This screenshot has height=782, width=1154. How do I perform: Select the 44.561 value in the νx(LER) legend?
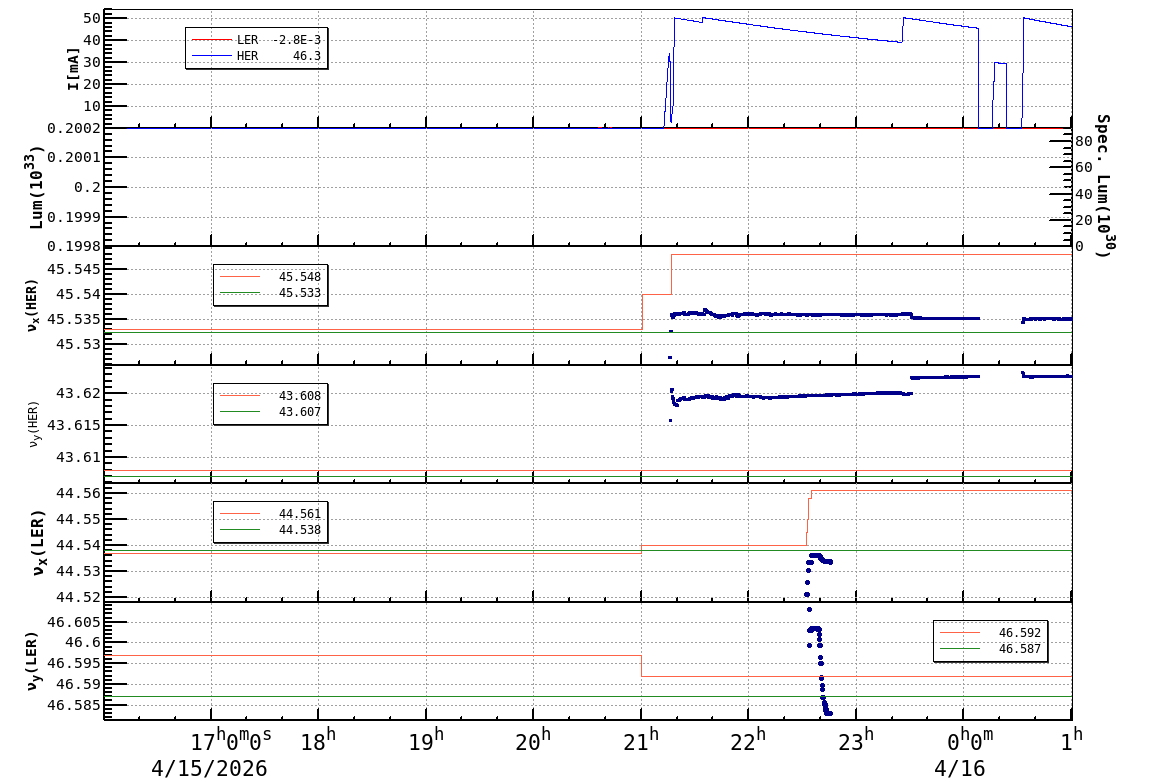(300, 513)
